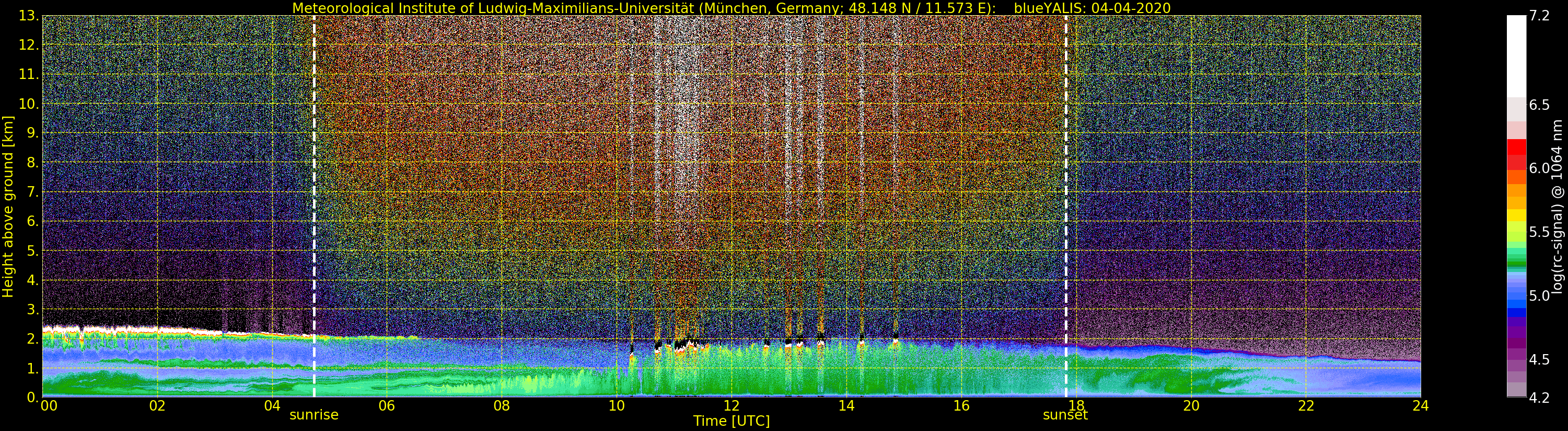Screen dimensions: 1568x431
Task: Click the height tick label '11.'
Action: 29,74
